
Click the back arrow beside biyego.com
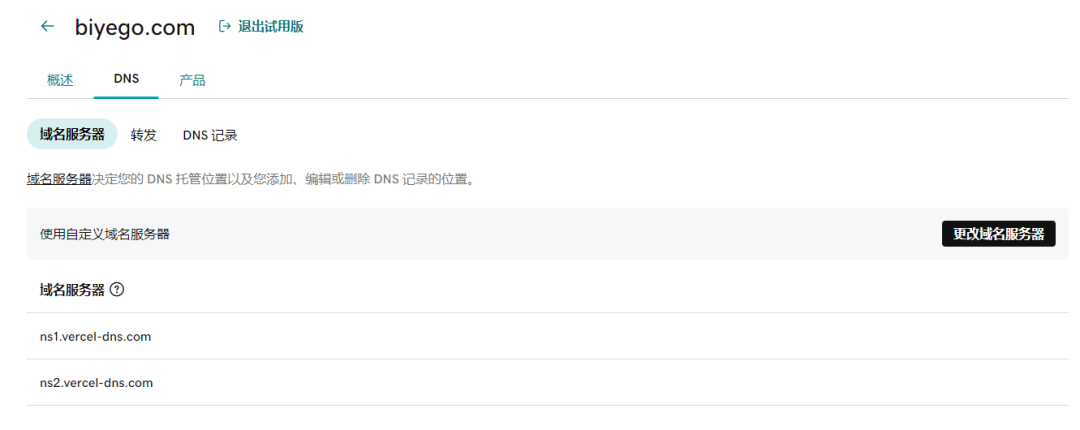point(47,27)
